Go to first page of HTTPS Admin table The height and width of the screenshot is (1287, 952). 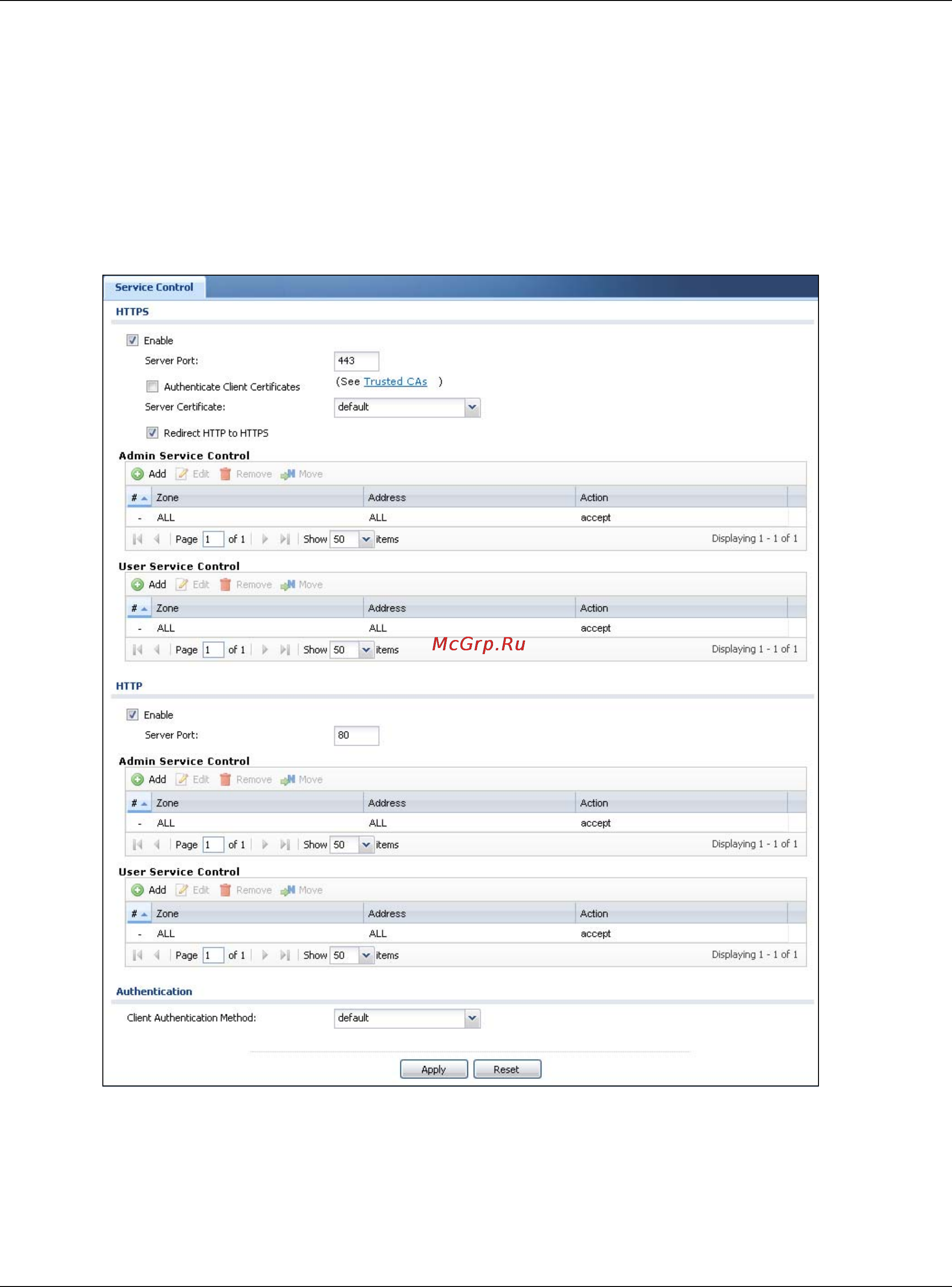point(137,539)
